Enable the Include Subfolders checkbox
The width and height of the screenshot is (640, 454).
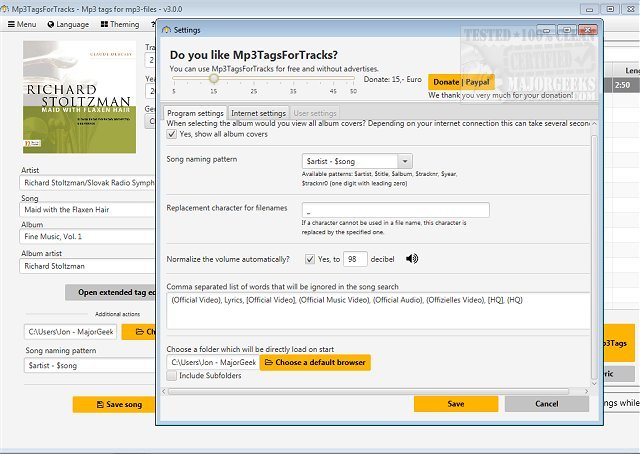tap(172, 375)
